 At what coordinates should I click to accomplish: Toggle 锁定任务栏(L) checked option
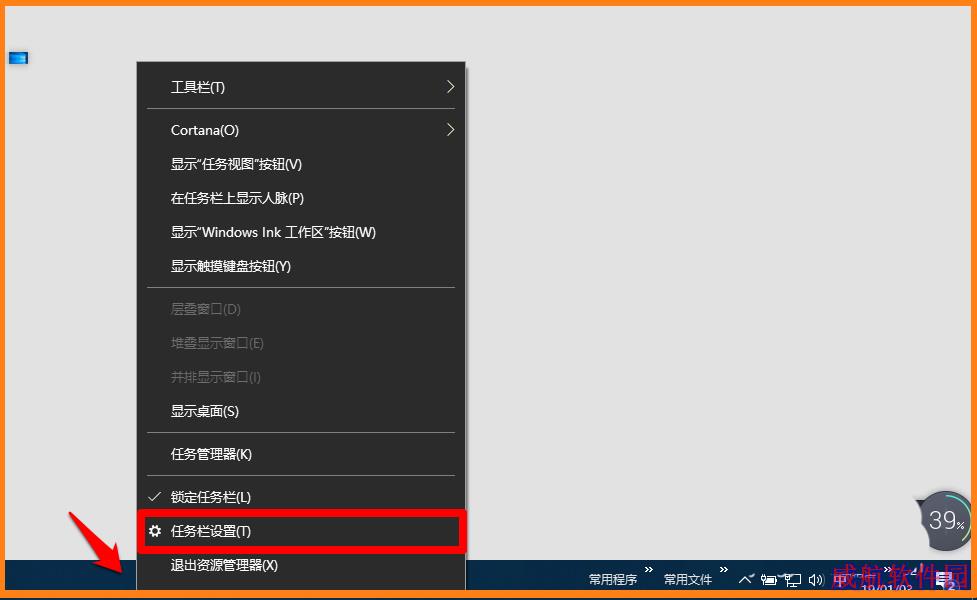point(211,497)
